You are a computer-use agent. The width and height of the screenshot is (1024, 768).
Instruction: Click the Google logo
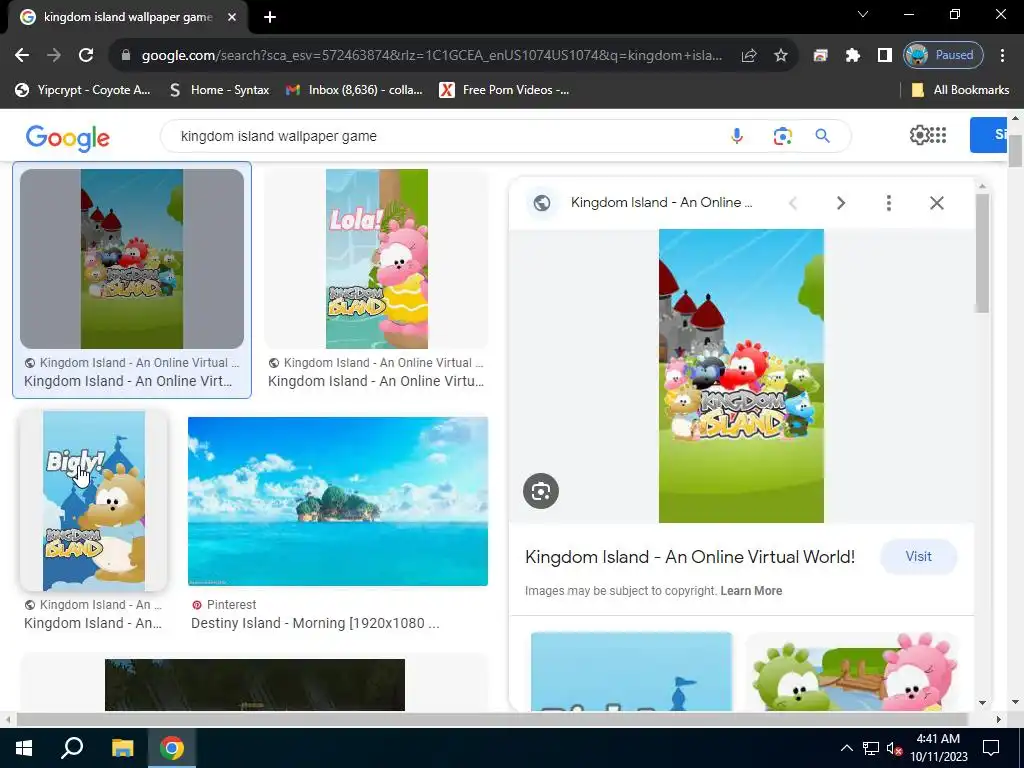pos(67,137)
